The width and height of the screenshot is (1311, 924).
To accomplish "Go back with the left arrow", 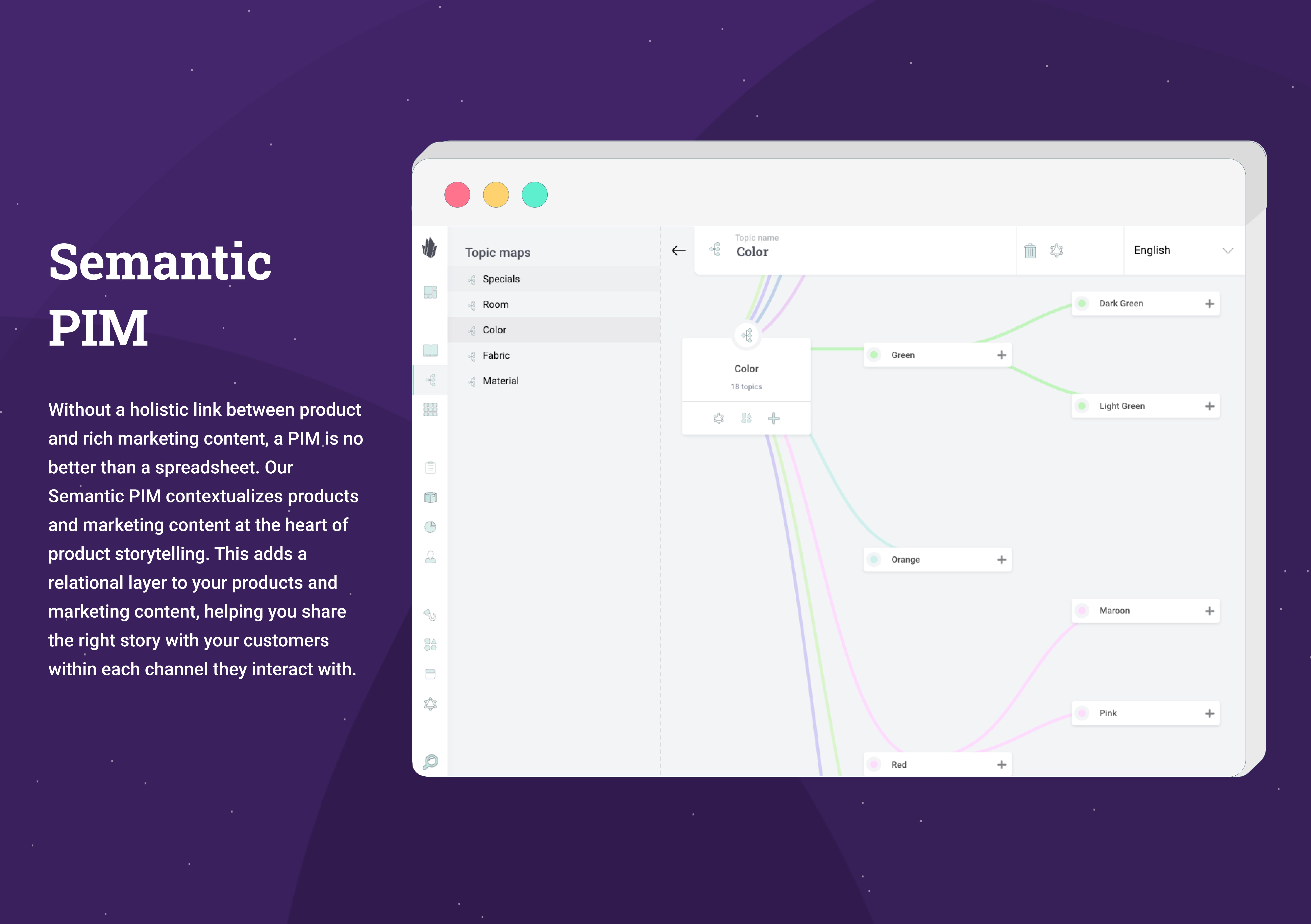I will pos(678,251).
